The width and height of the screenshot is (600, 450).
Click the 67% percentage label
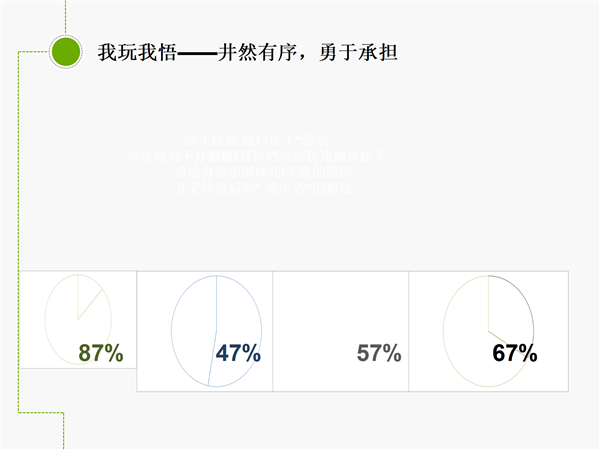tap(515, 353)
